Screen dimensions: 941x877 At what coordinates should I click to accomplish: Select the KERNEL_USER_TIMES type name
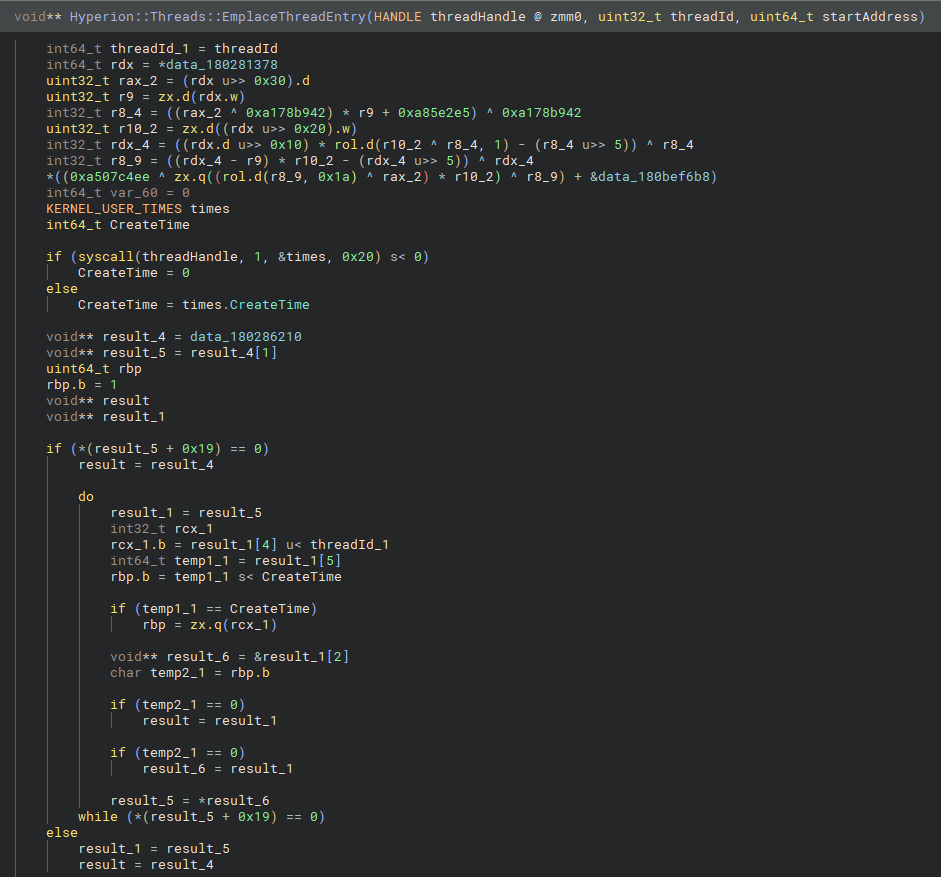tap(114, 209)
